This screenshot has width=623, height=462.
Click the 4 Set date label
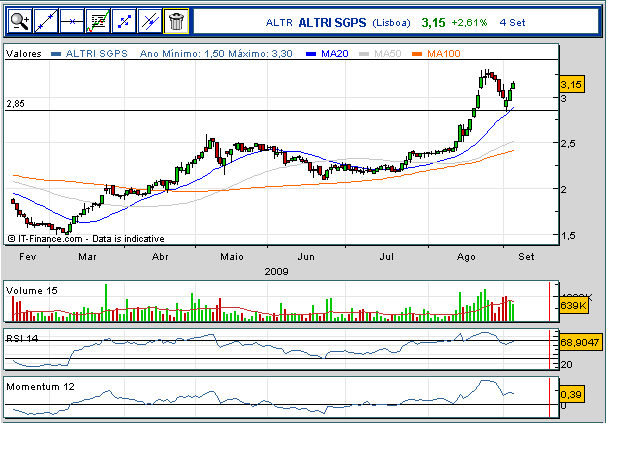(512, 23)
